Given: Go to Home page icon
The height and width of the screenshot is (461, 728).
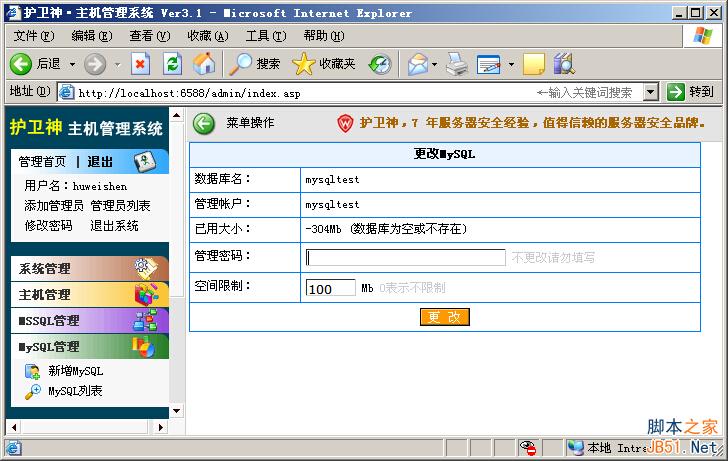Looking at the screenshot, I should click(203, 64).
